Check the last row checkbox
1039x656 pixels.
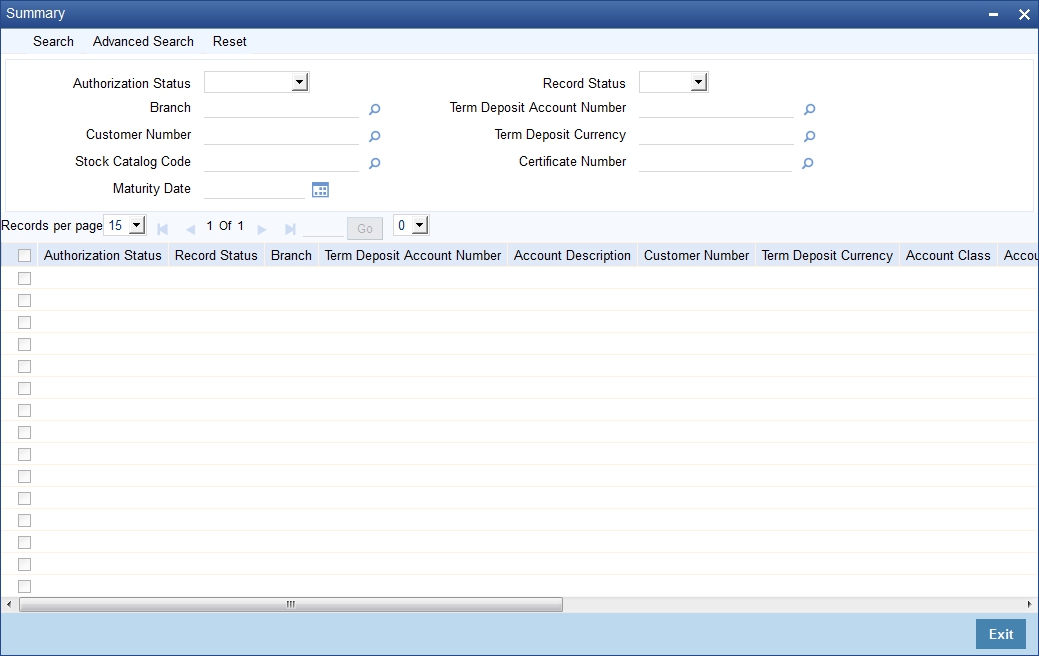[x=25, y=586]
